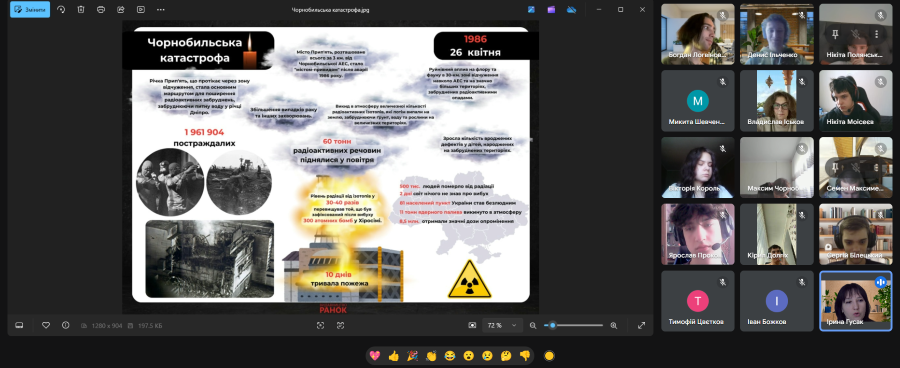
Task: Adjust the zoom slider handle
Action: 552,326
